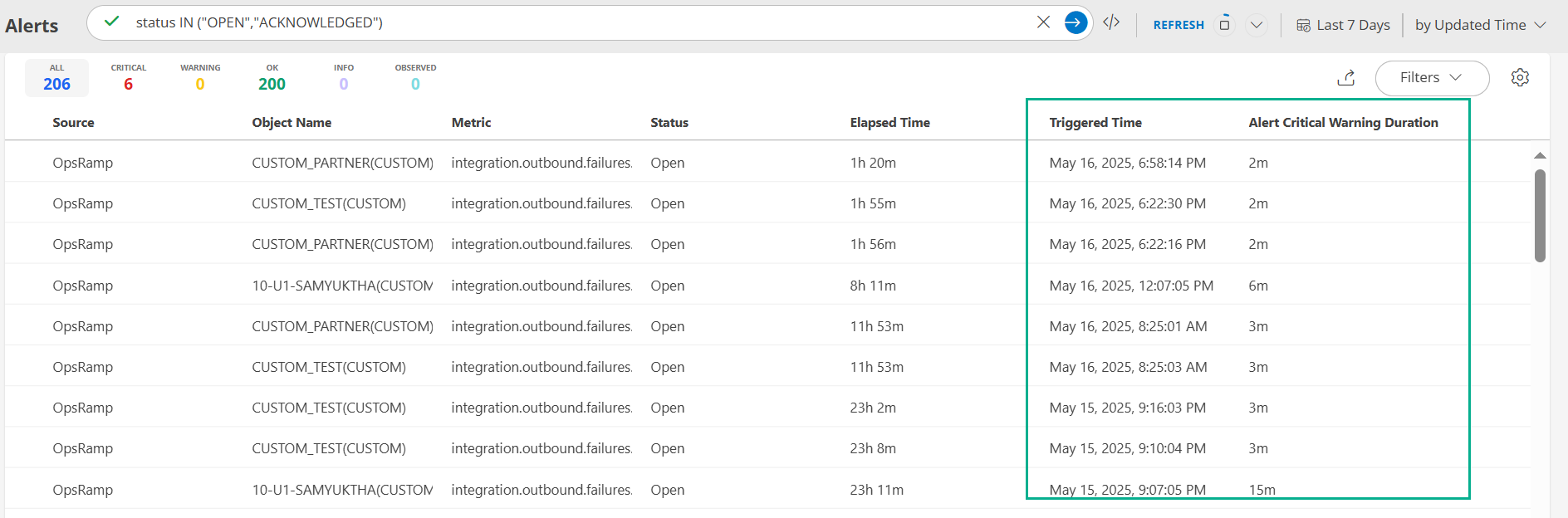
Task: Open the Last 7 Days time range selector
Action: click(x=1343, y=25)
